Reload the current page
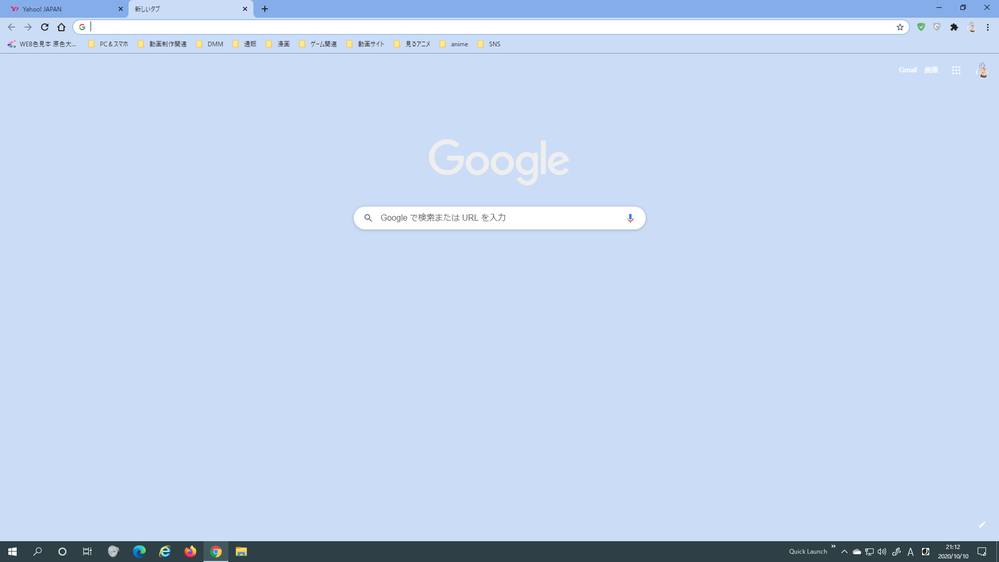This screenshot has height=562, width=999. click(x=45, y=27)
